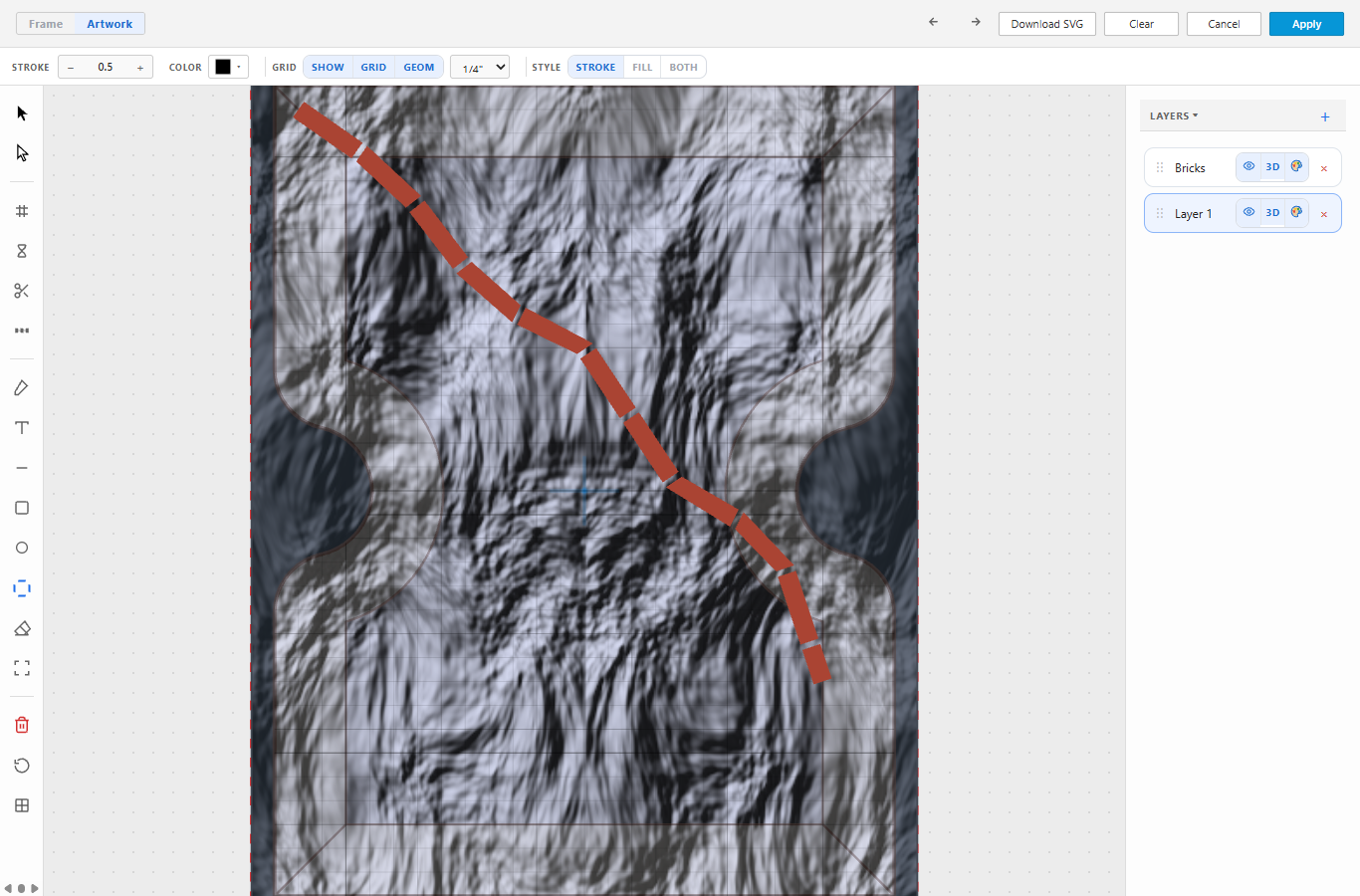The width and height of the screenshot is (1360, 896).
Task: Click the circular arrow reset icon
Action: tap(22, 766)
